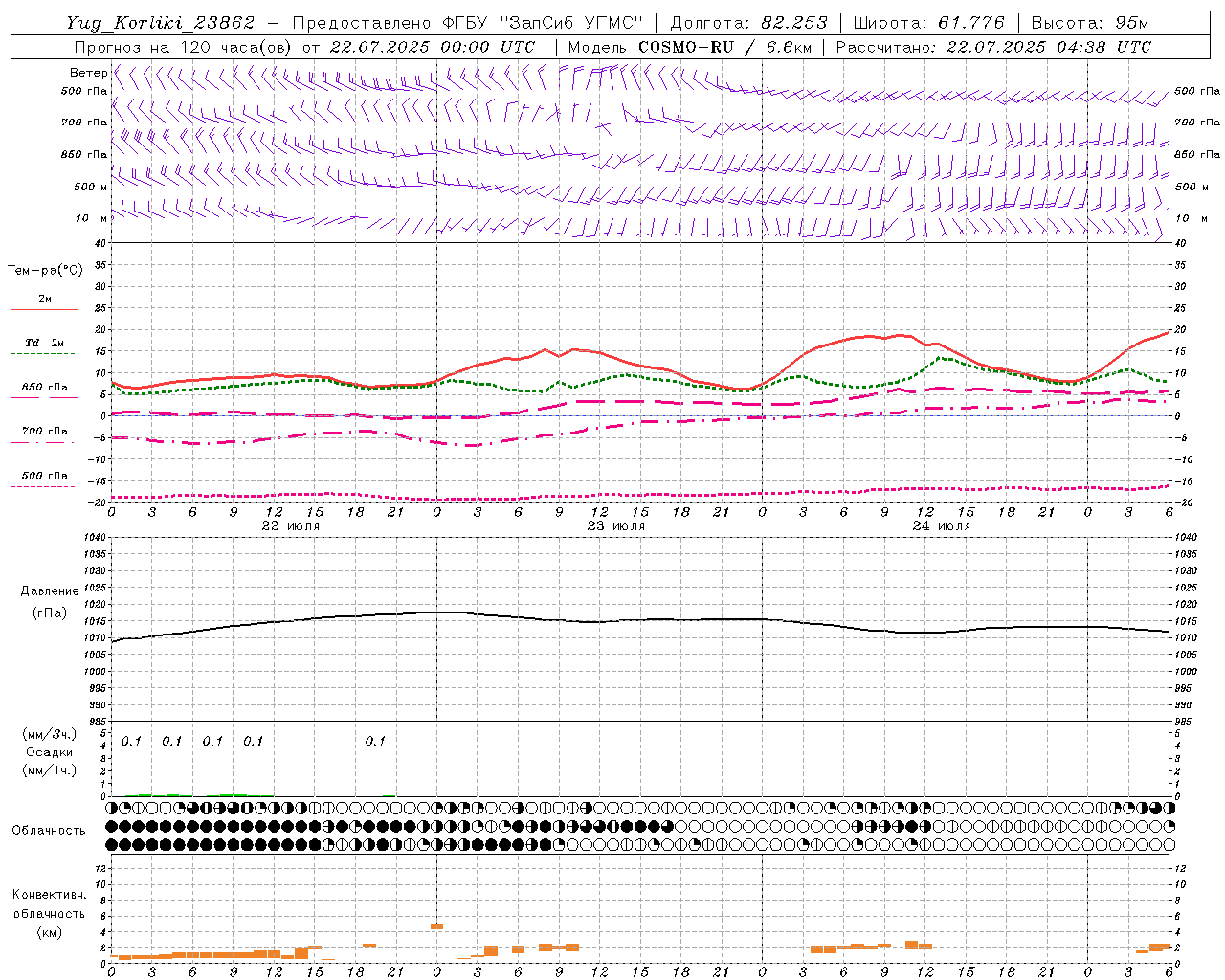
Task: Click the 'Долгота: 82.253' longitude value
Action: click(750, 23)
